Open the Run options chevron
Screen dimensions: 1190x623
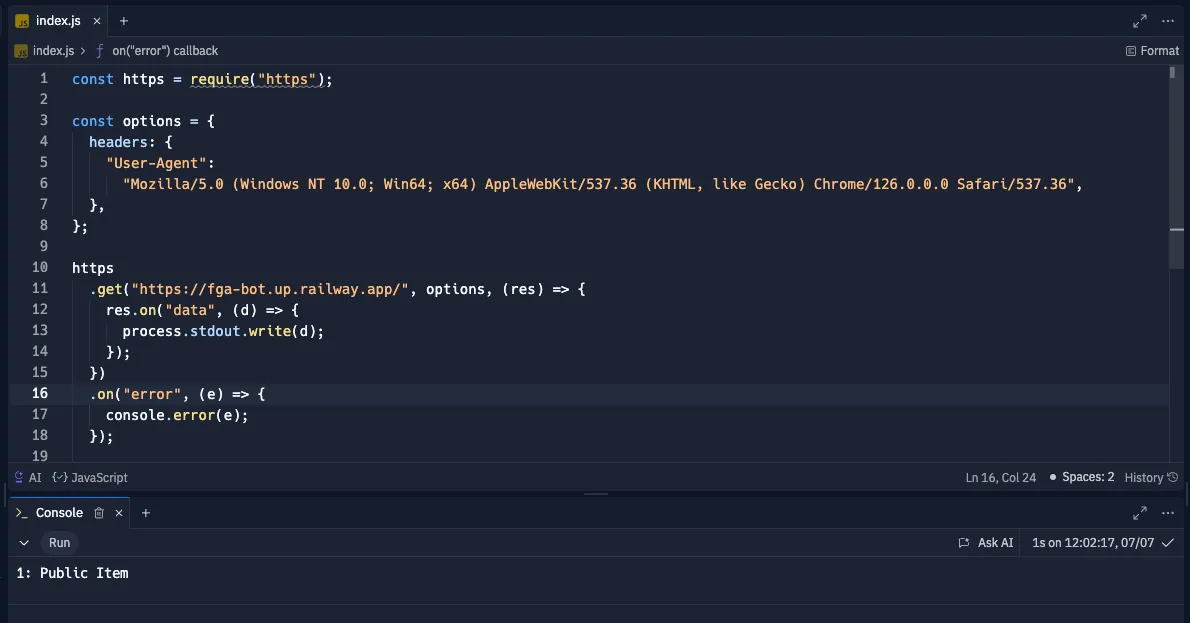coord(24,542)
